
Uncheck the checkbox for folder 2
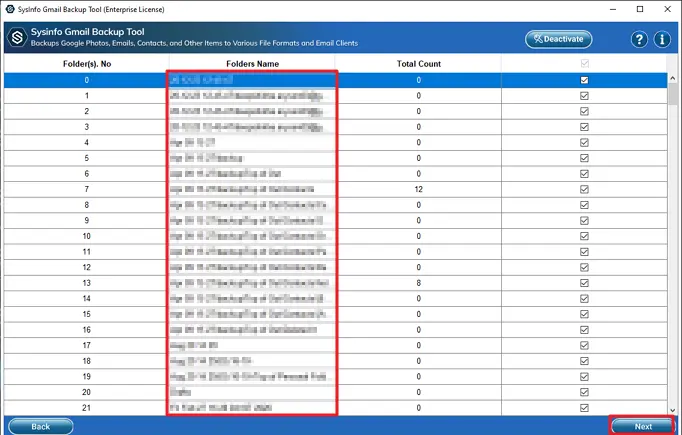click(x=585, y=111)
